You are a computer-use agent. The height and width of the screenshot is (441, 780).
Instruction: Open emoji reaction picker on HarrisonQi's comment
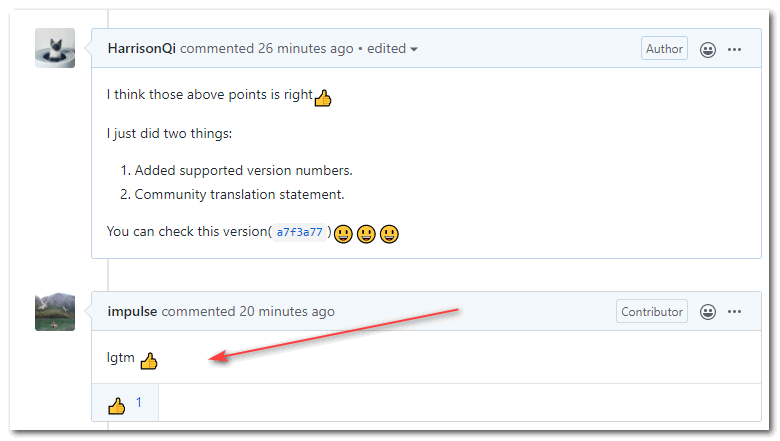[708, 49]
